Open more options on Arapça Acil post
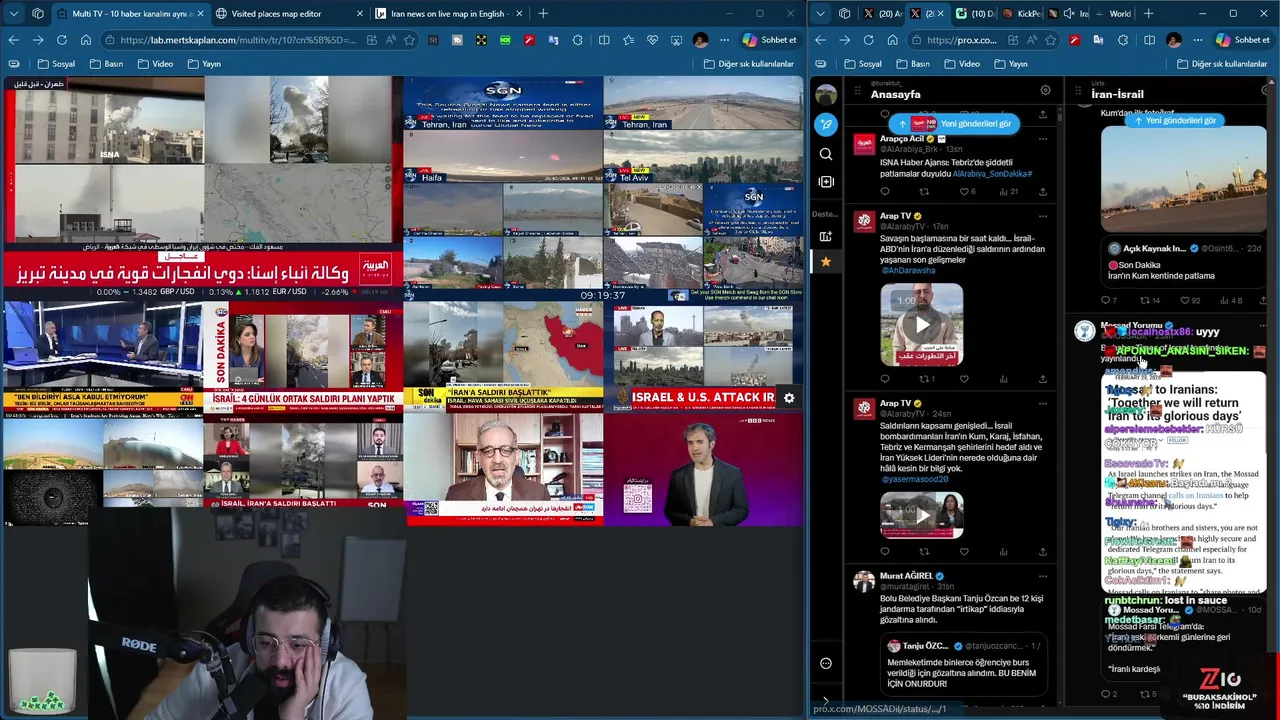 tap(1042, 139)
